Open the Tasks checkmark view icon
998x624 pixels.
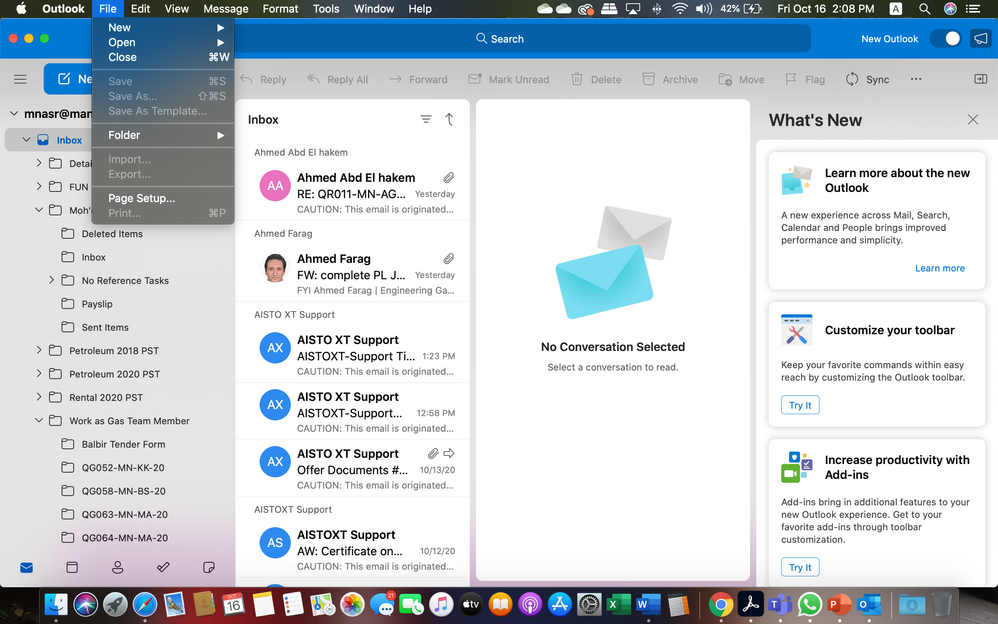click(163, 567)
